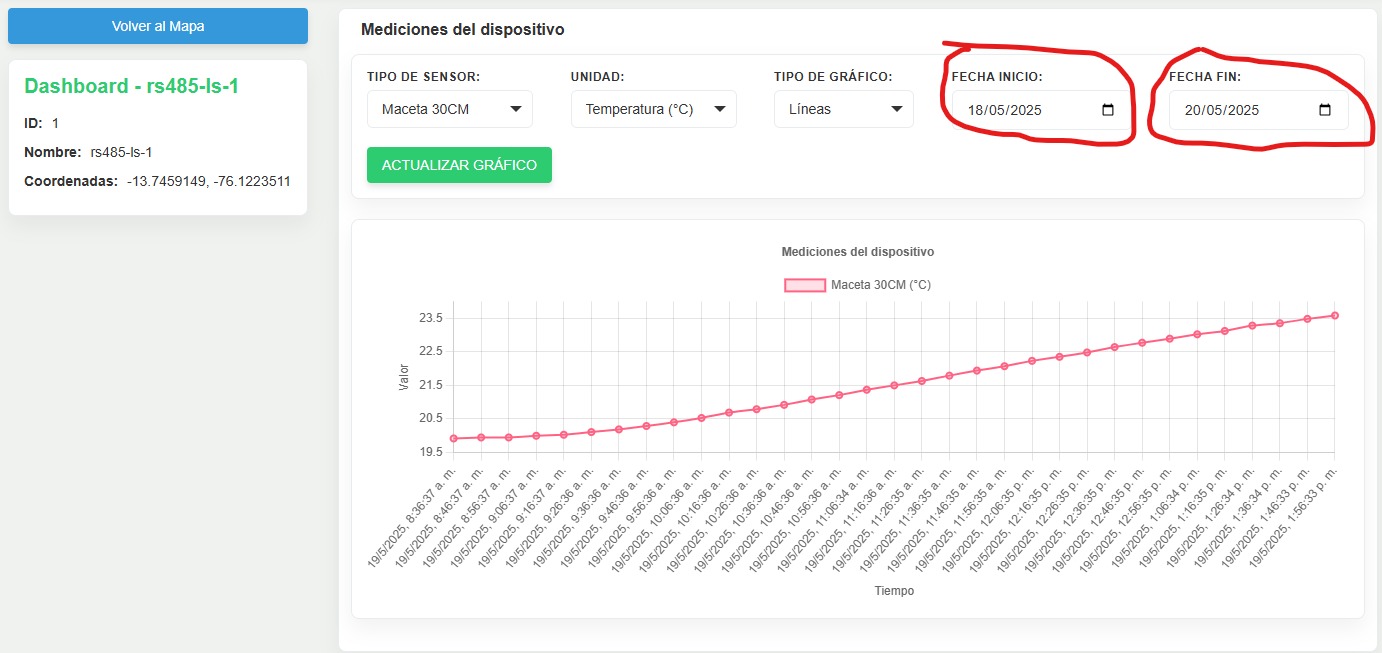
Task: Click the Volver al Mapa button
Action: [x=157, y=25]
